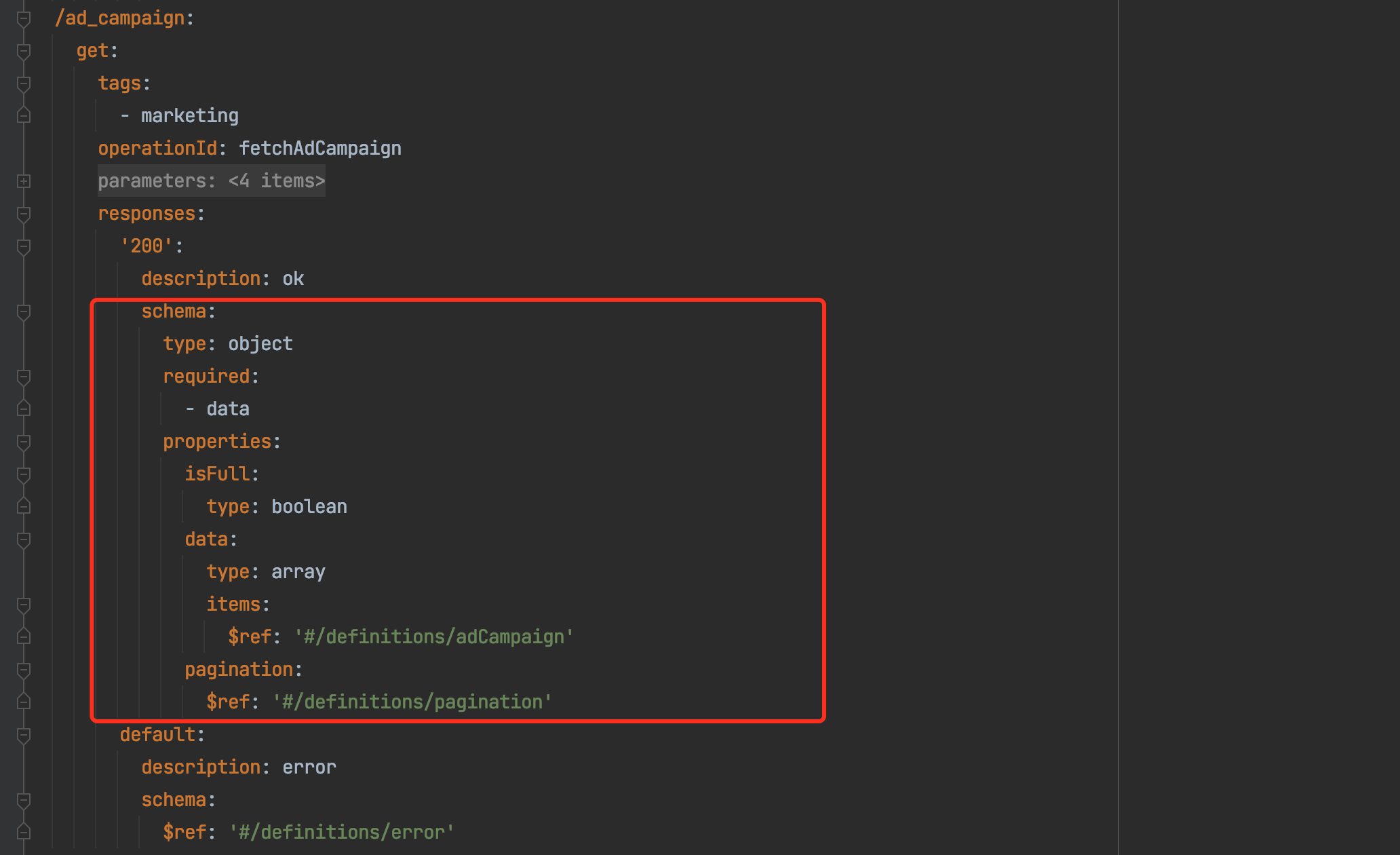The image size is (1400, 855).
Task: Click fold-end marker beside adCampaign $ref line
Action: coord(24,636)
